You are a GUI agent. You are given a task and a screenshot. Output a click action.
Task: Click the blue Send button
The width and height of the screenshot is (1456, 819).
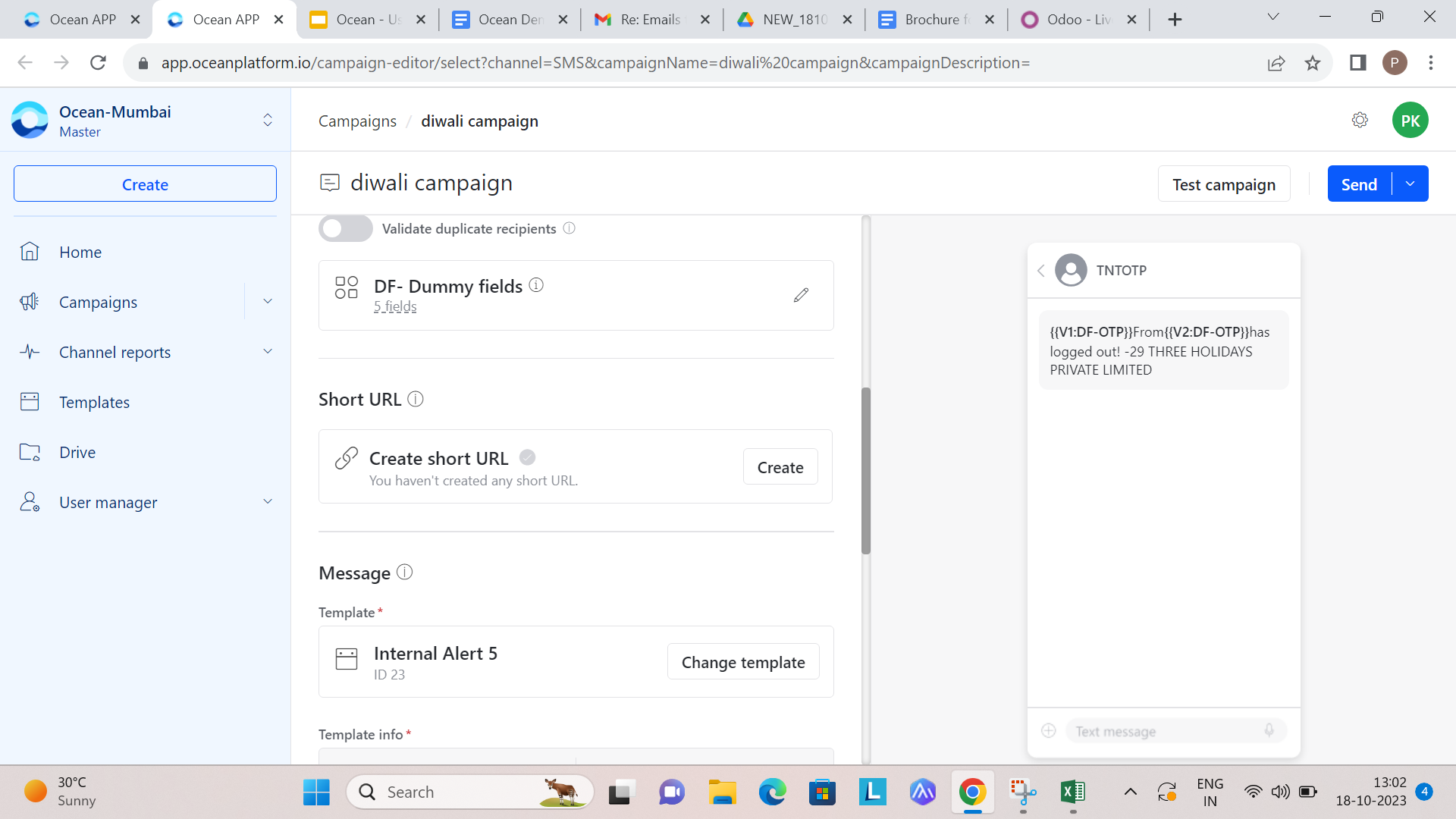(x=1359, y=184)
